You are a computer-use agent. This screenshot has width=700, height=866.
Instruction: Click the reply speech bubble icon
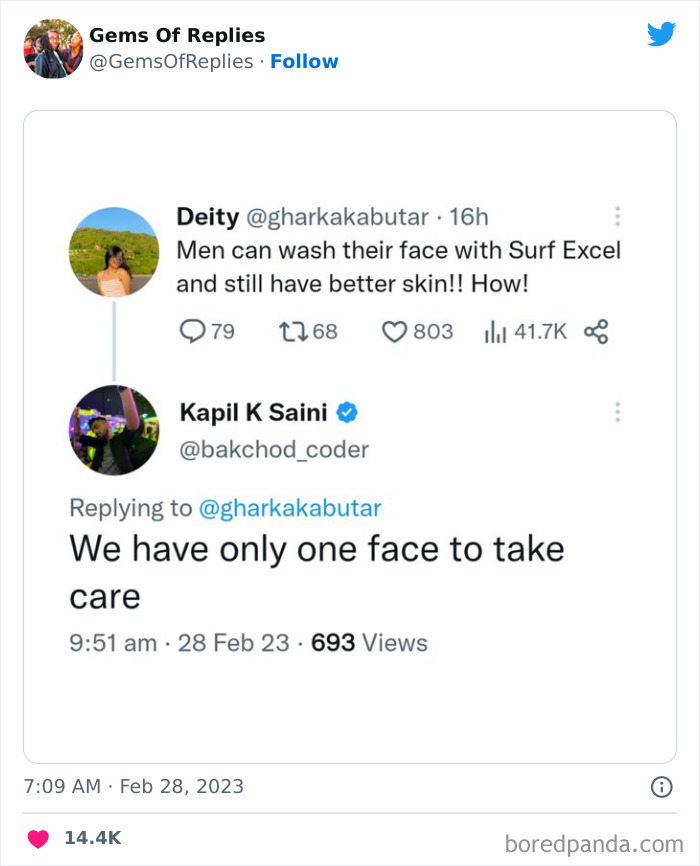pyautogui.click(x=191, y=331)
